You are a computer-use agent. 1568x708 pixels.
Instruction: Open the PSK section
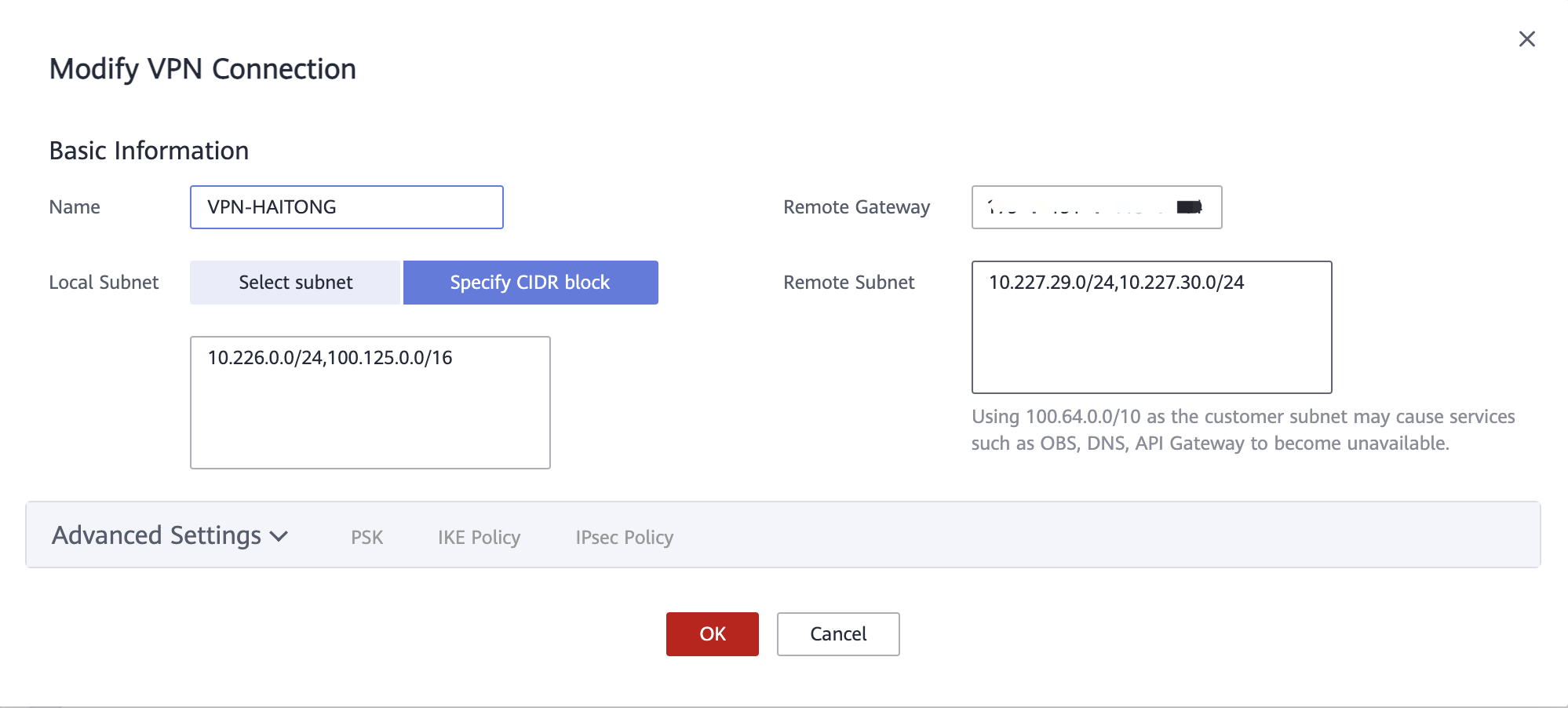366,538
